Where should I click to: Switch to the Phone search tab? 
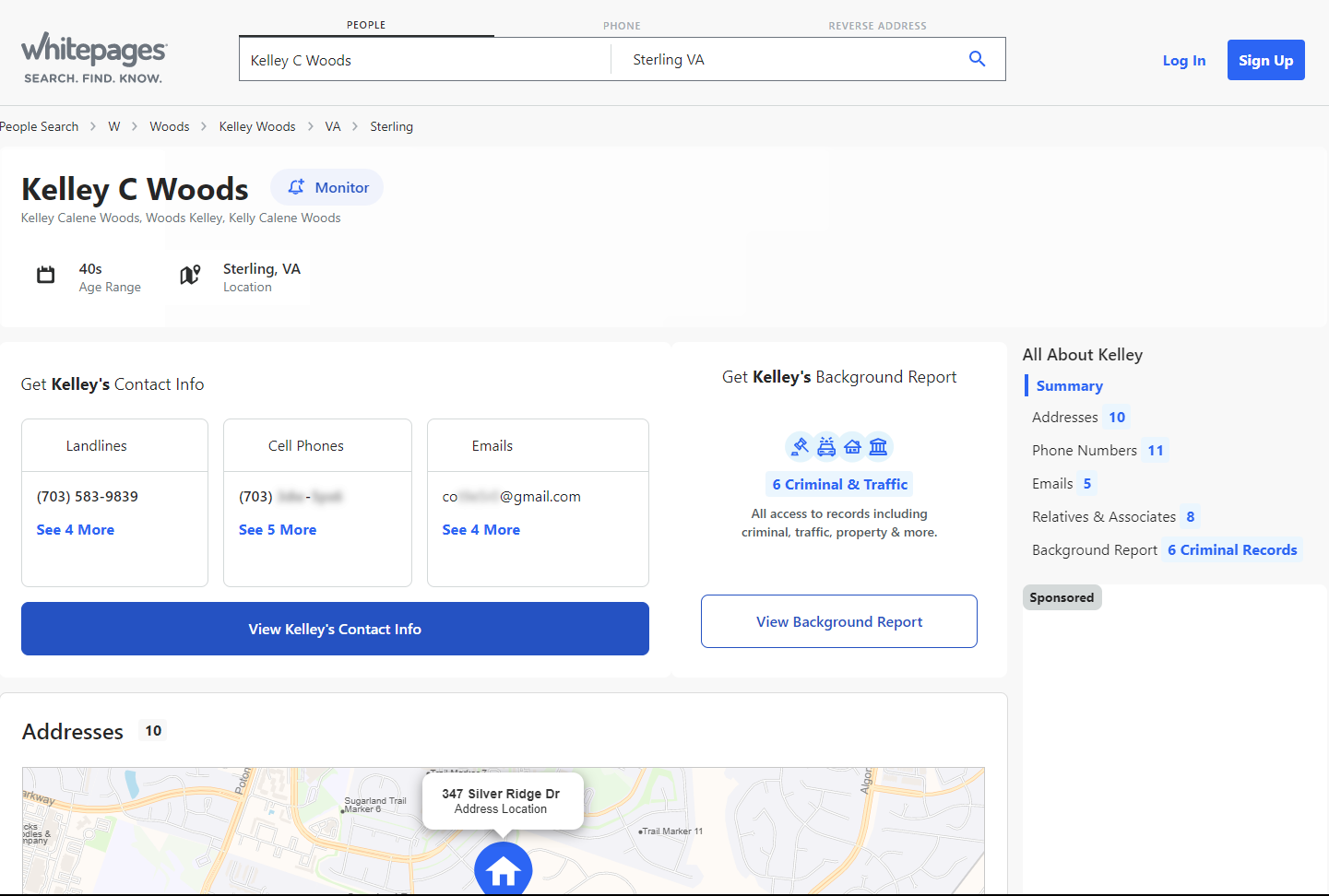coord(622,26)
